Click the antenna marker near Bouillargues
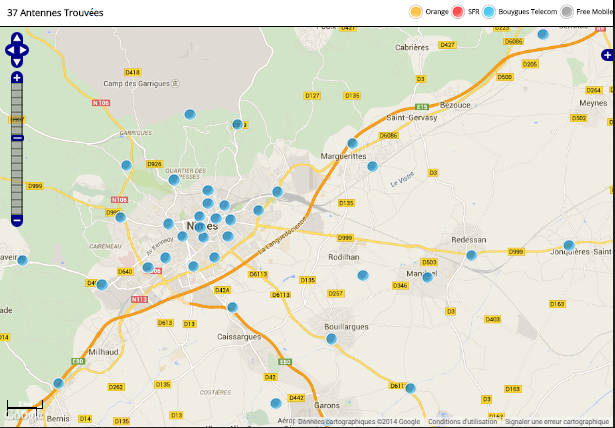The height and width of the screenshot is (428, 615). click(332, 339)
